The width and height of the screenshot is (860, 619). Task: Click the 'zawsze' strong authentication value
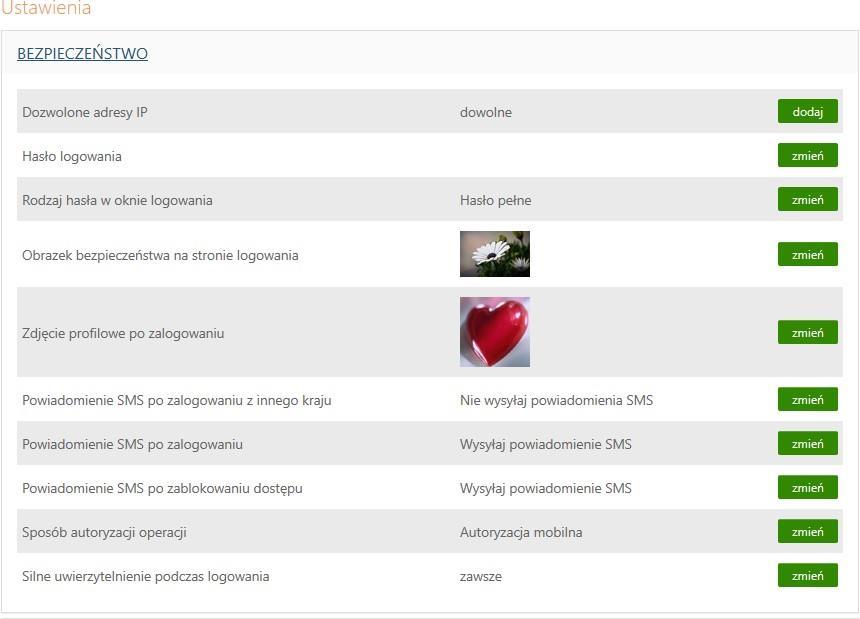click(480, 577)
